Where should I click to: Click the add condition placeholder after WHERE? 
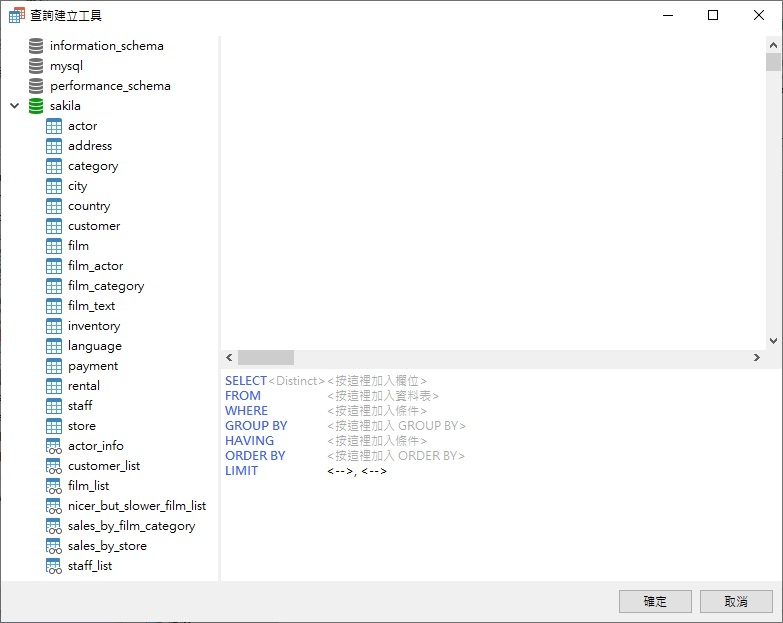coord(377,411)
